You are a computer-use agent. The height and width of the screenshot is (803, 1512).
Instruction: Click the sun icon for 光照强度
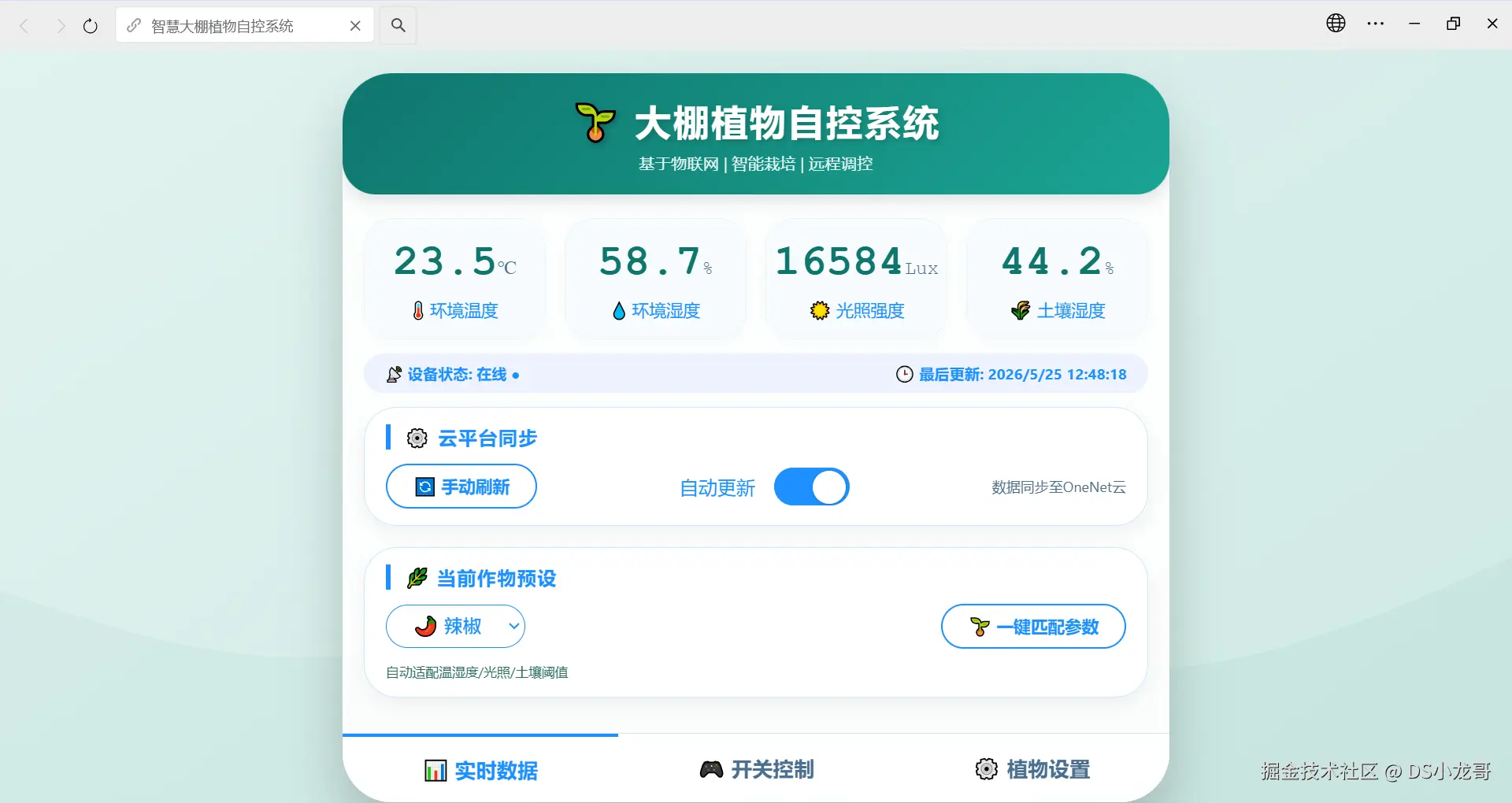[820, 311]
